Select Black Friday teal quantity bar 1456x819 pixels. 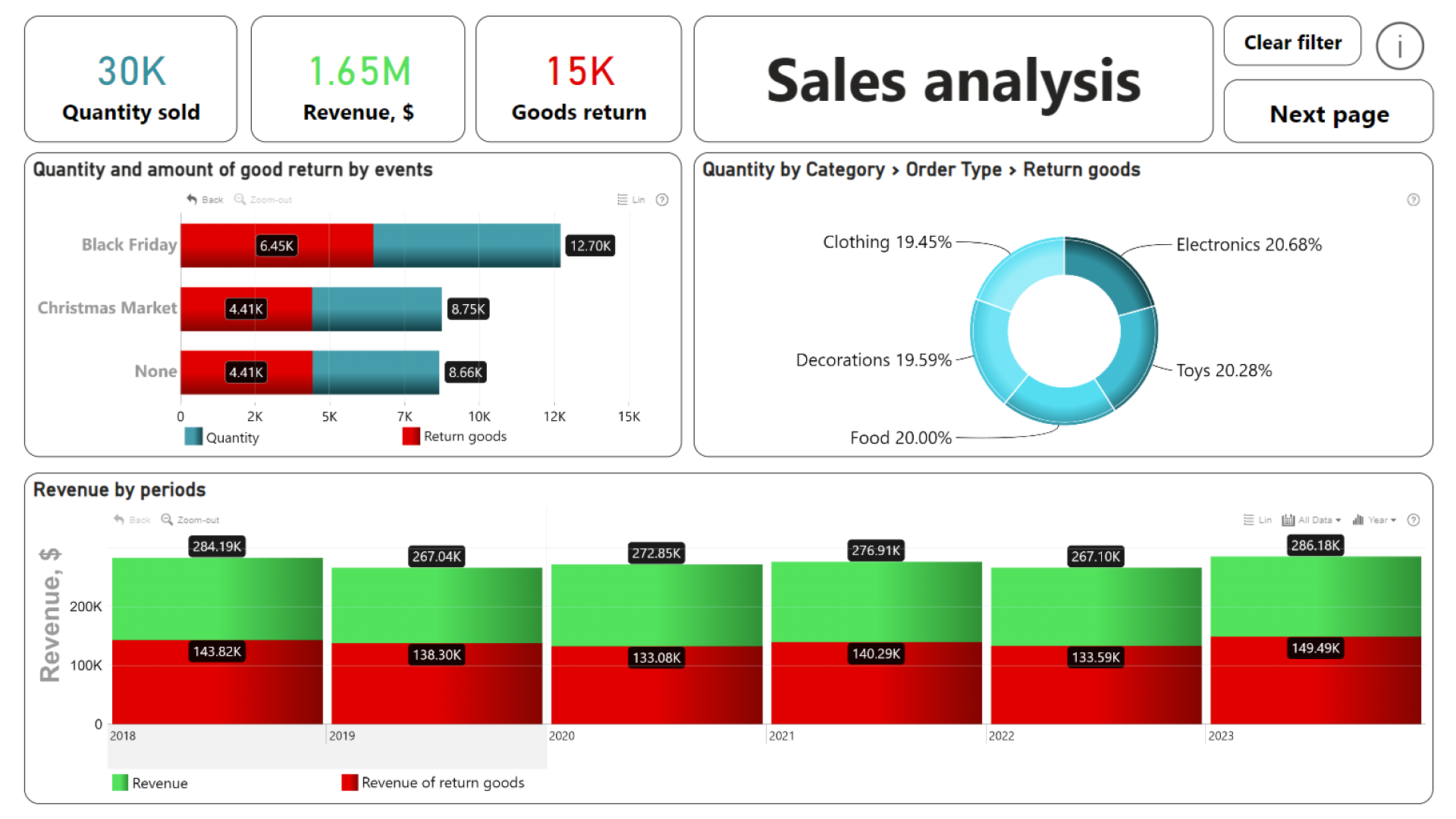pos(466,246)
